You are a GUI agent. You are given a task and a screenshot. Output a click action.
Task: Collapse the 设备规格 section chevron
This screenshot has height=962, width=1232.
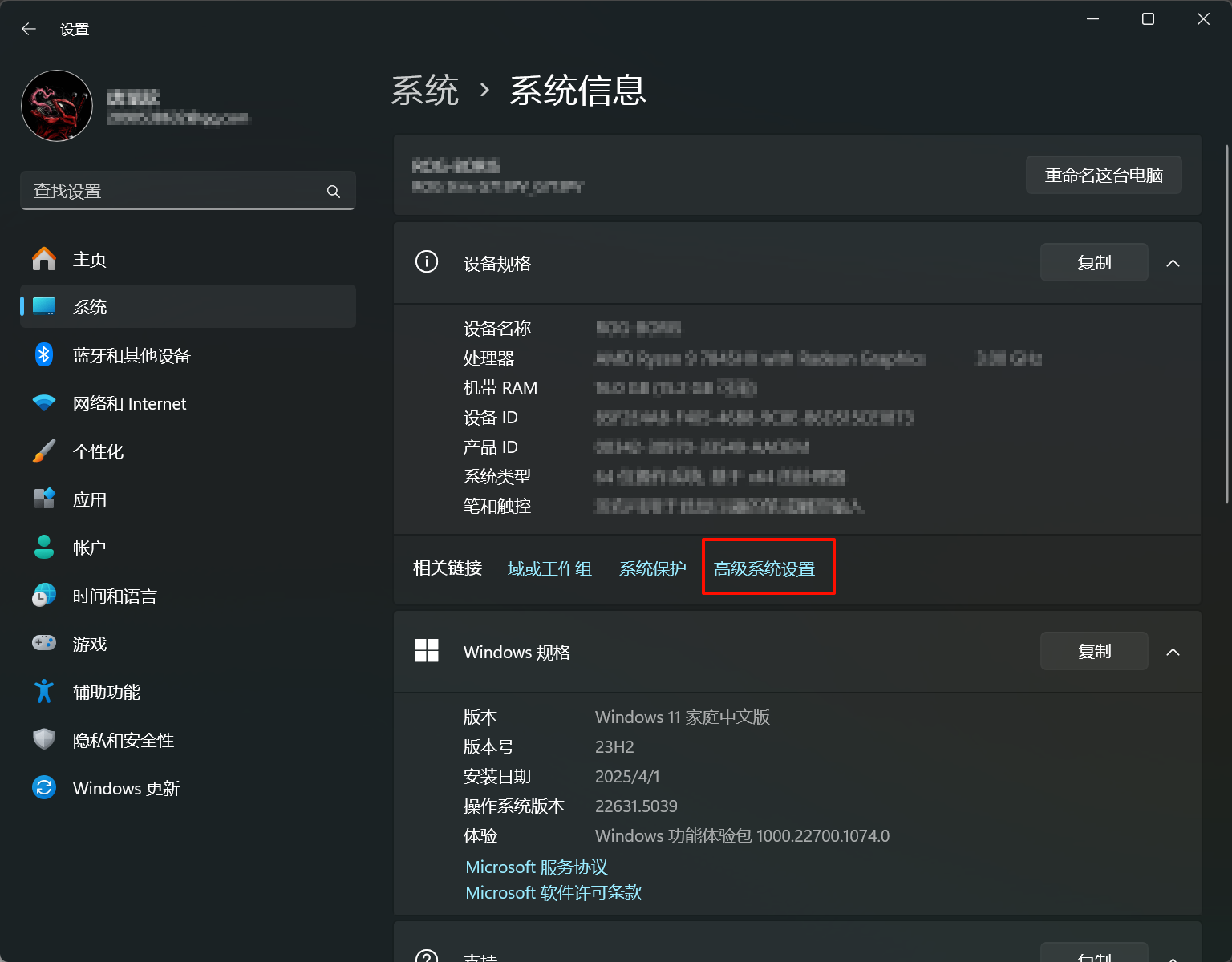click(x=1173, y=263)
